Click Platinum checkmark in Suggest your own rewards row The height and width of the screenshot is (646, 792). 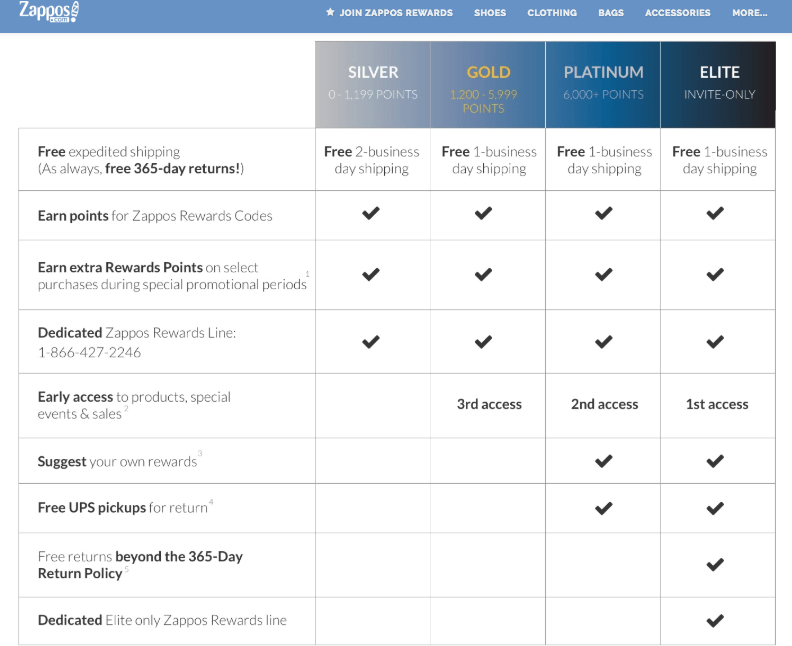point(604,461)
